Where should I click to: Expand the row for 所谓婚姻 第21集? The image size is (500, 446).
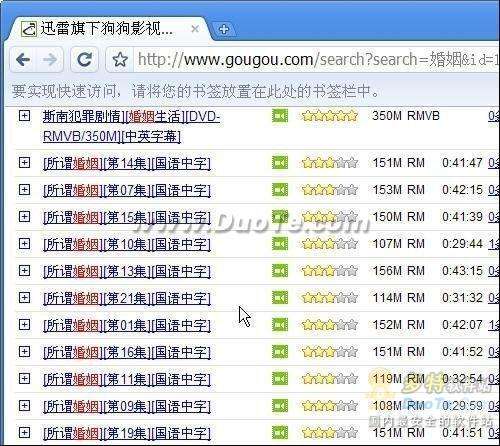(x=24, y=297)
